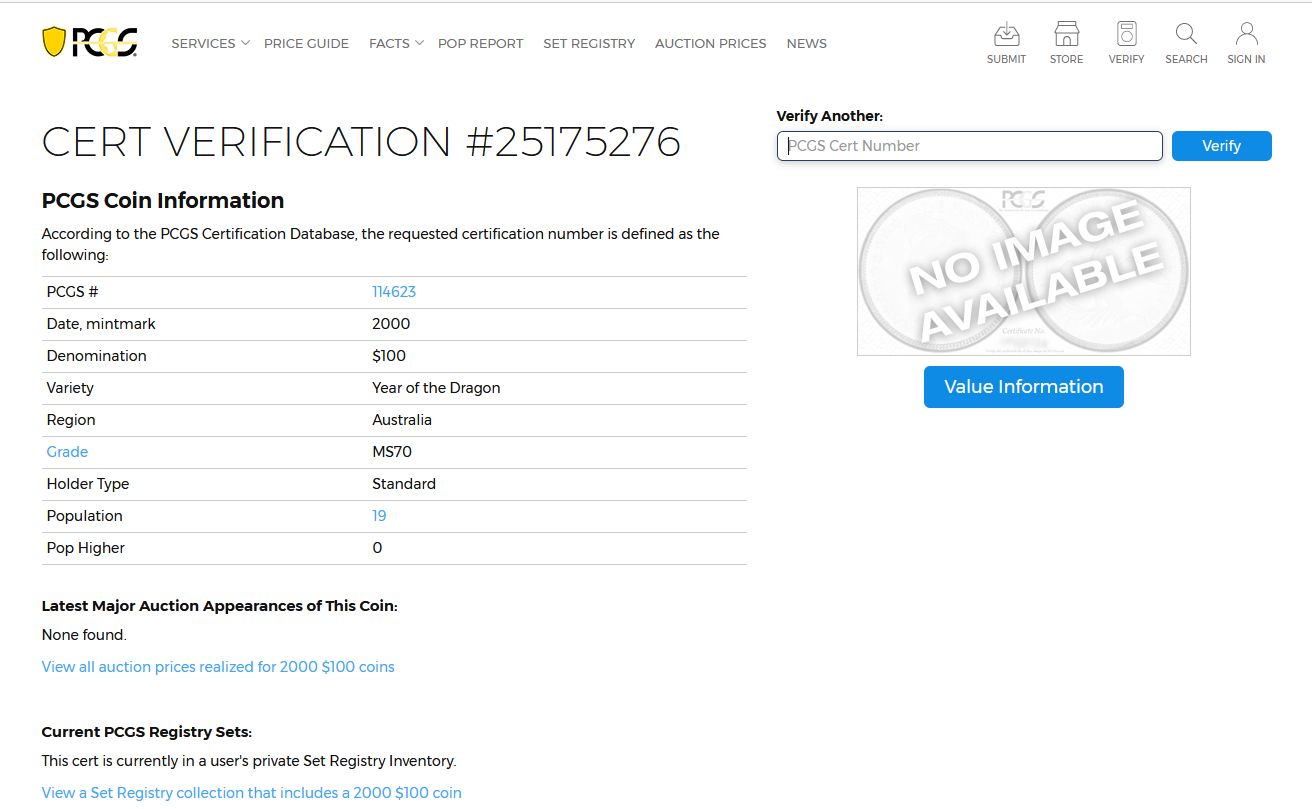
Task: Open Auction Prices menu item
Action: pyautogui.click(x=710, y=43)
